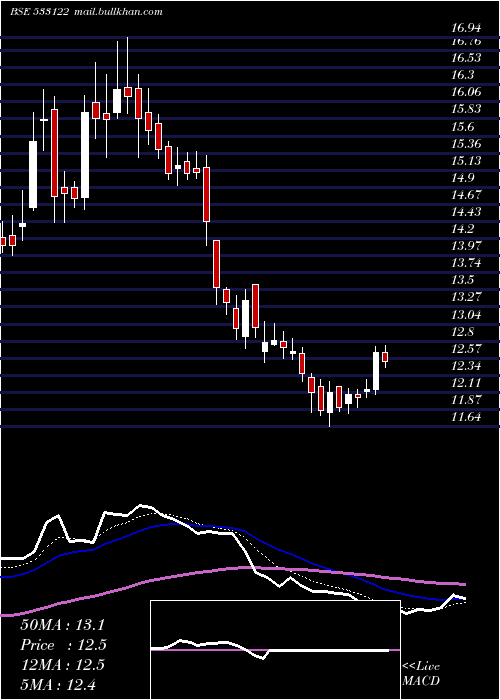This screenshot has width=500, height=700.
Task: Select the 12.57 price axis label
Action: [x=466, y=349]
